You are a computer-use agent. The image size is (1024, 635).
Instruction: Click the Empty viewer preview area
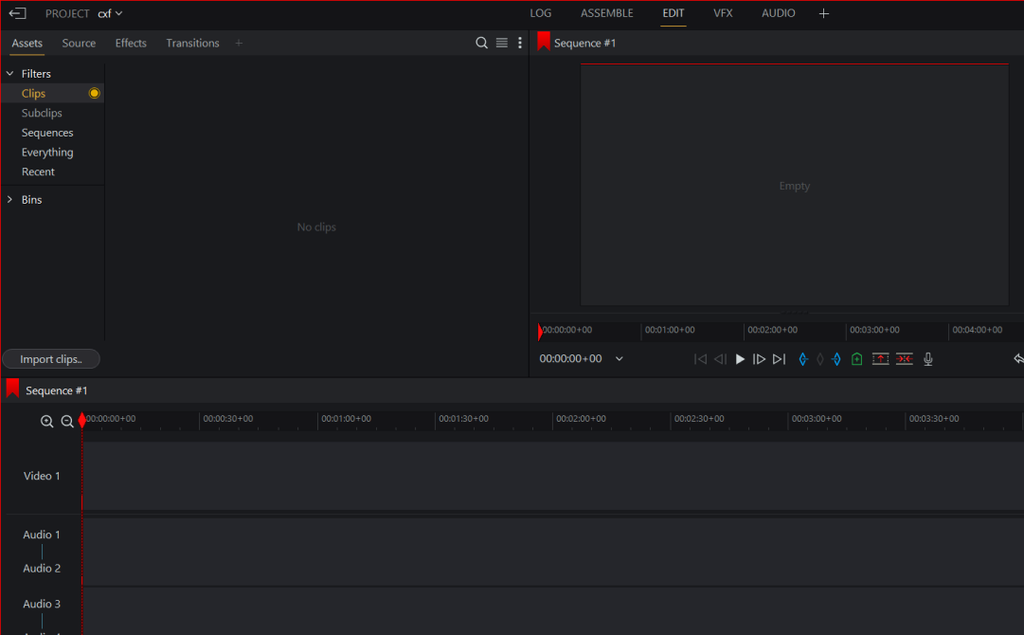794,186
